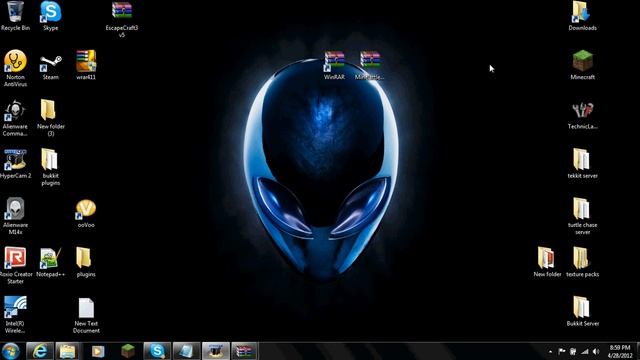Screen dimensions: 640x360
Task: Open the volume speaker tray icon
Action: [596, 351]
